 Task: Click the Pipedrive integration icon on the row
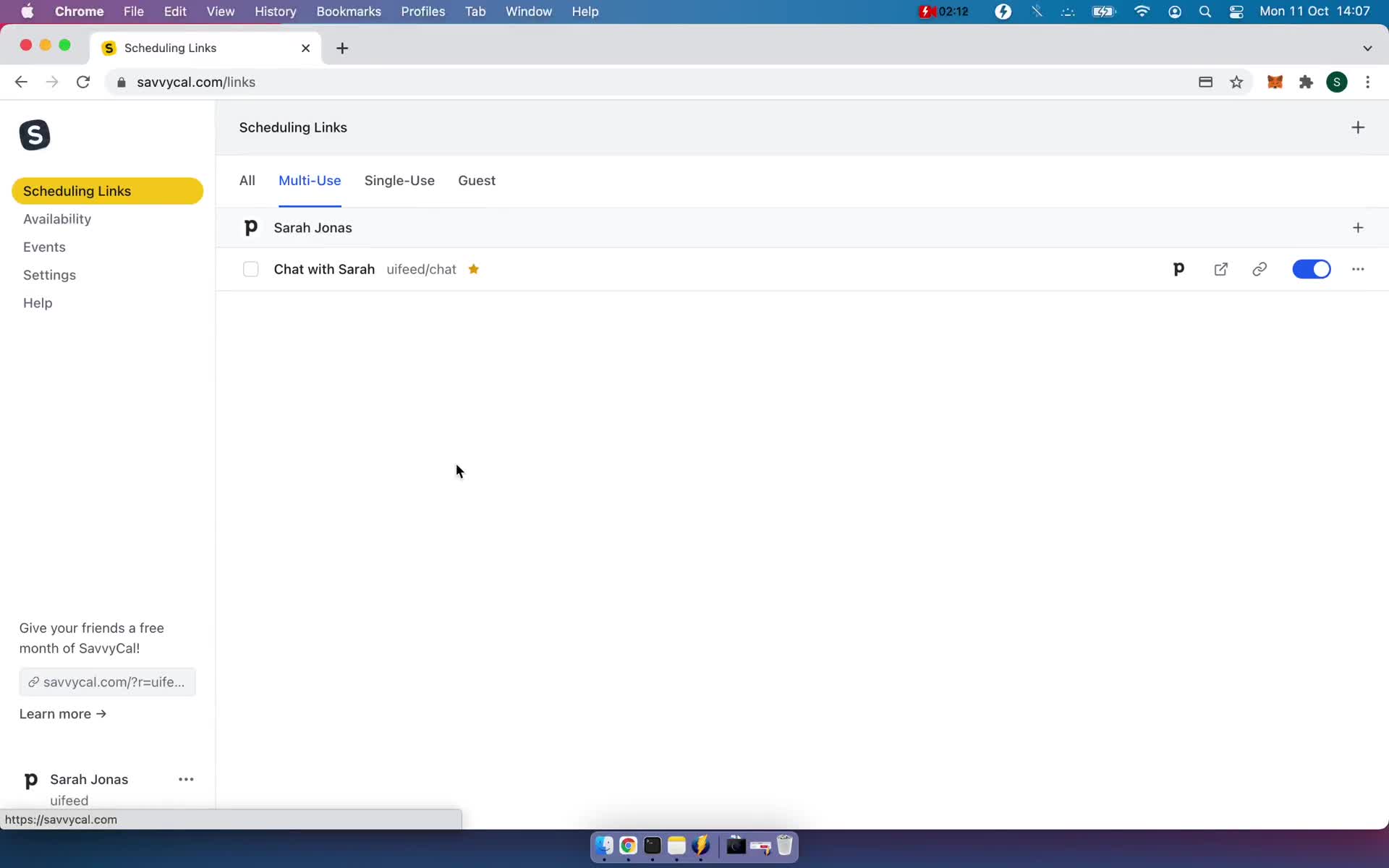(1179, 269)
